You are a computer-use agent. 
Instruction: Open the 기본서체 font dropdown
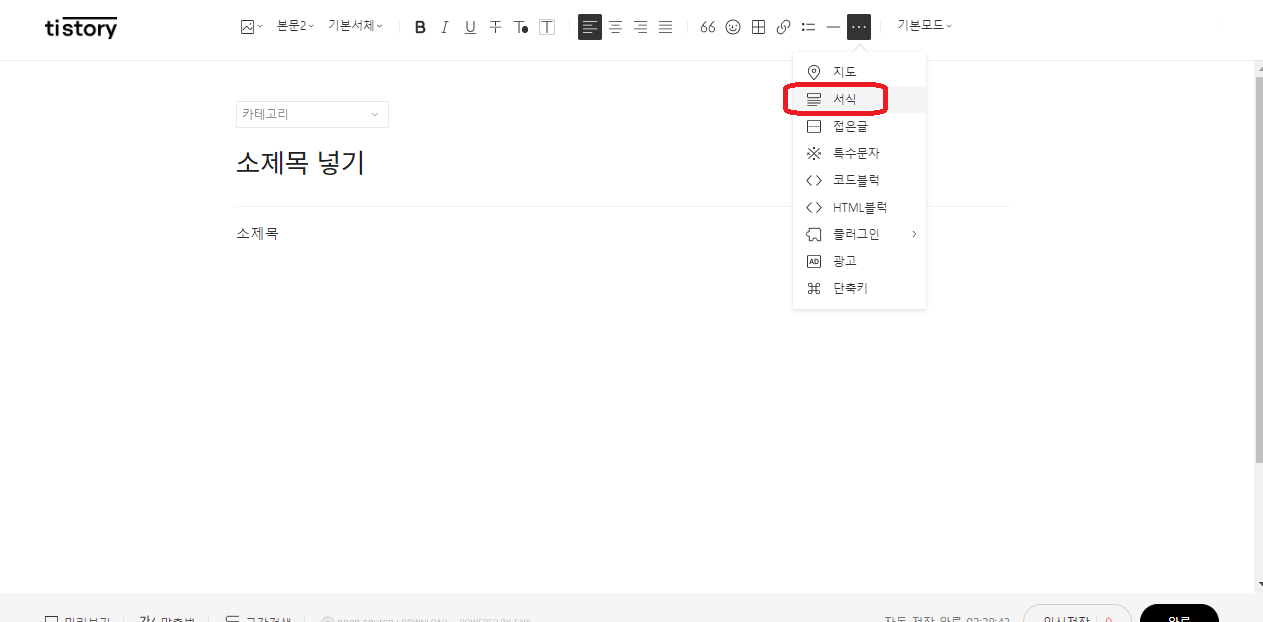[355, 26]
